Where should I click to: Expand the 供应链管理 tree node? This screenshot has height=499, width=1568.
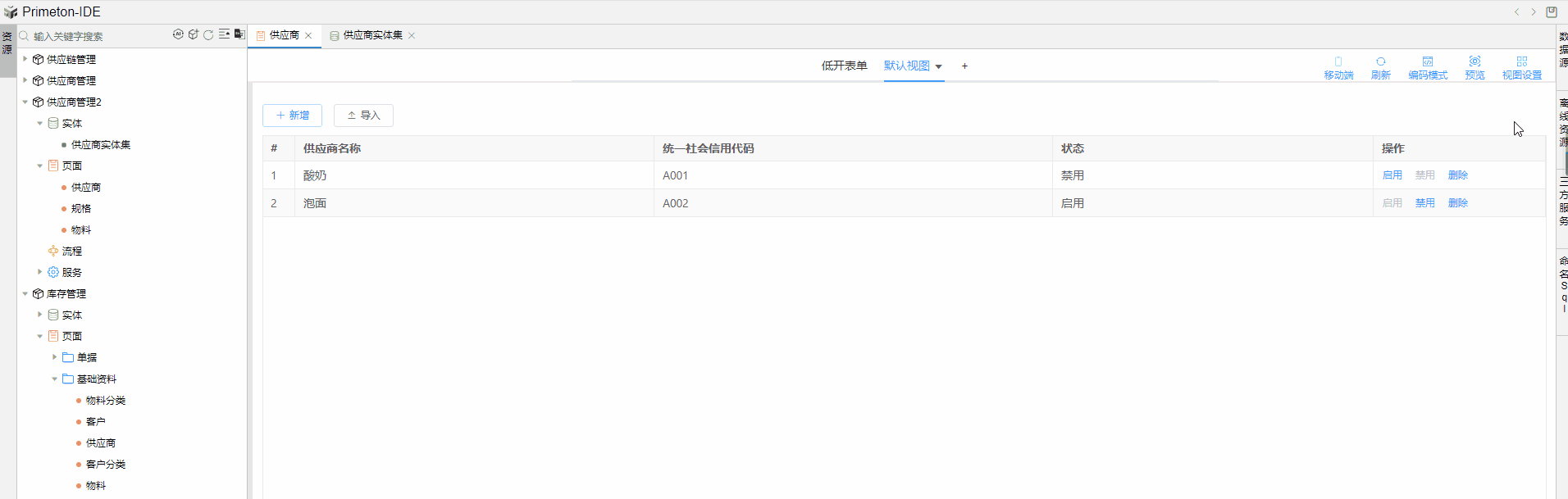click(25, 59)
